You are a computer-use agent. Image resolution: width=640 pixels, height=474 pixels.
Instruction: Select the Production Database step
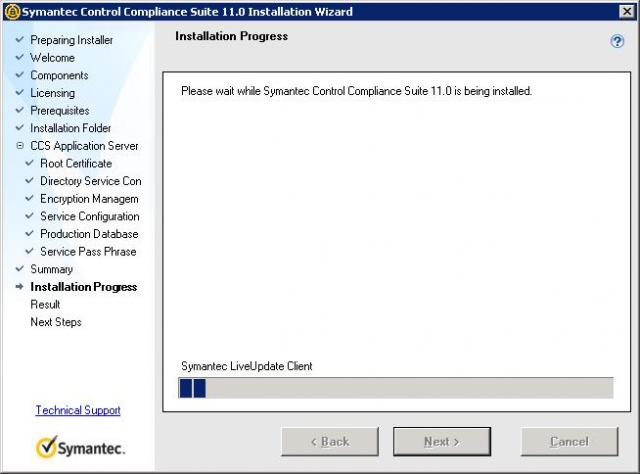[x=89, y=234]
